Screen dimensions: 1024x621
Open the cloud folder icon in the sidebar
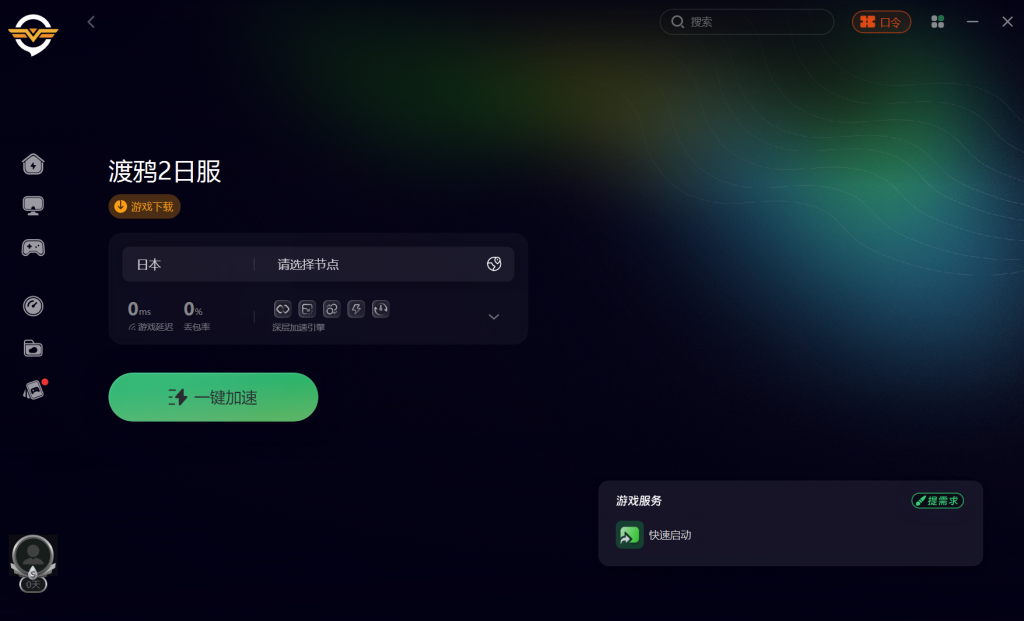[x=33, y=348]
